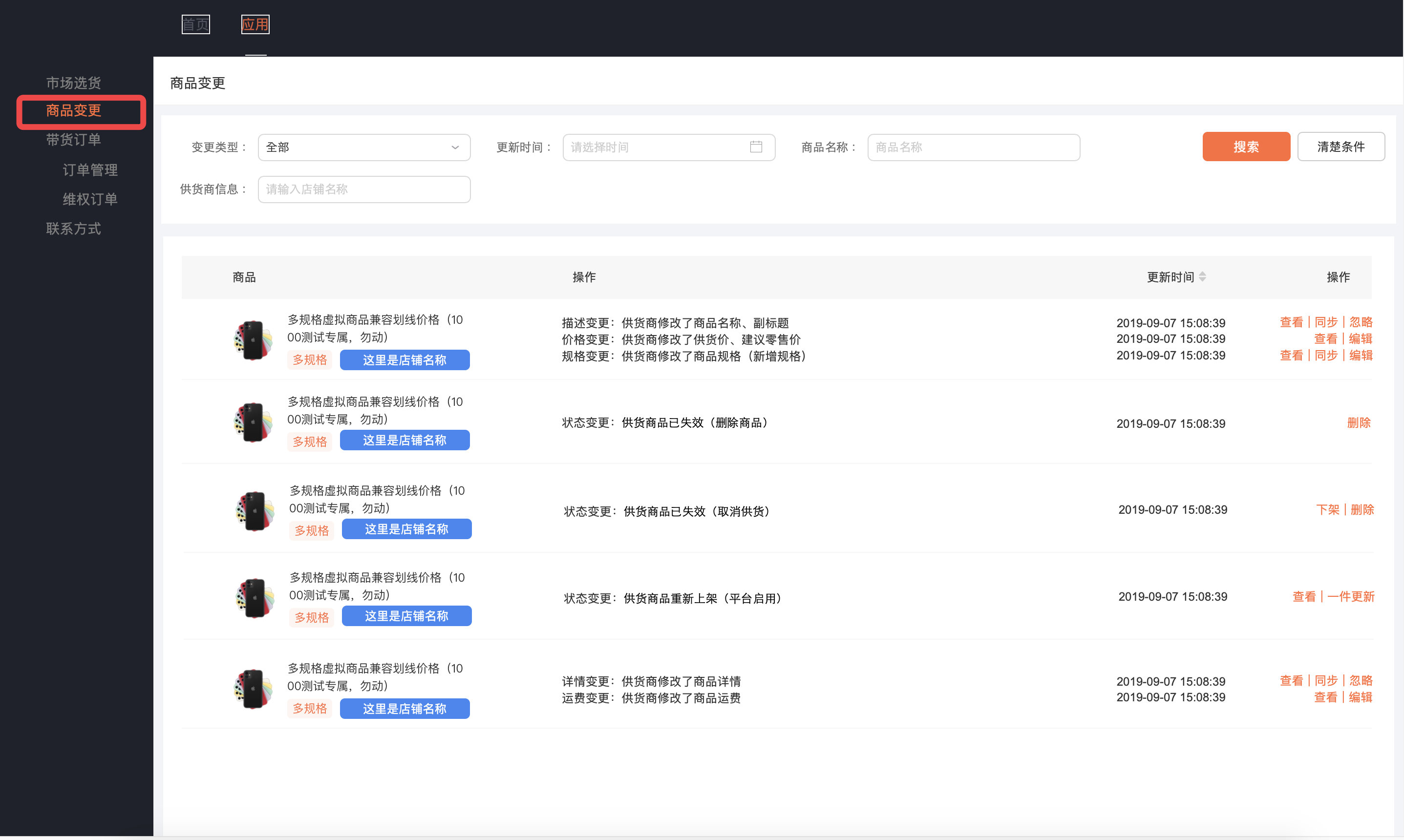Click 一件更新 link for re-listed product

coord(1350,597)
